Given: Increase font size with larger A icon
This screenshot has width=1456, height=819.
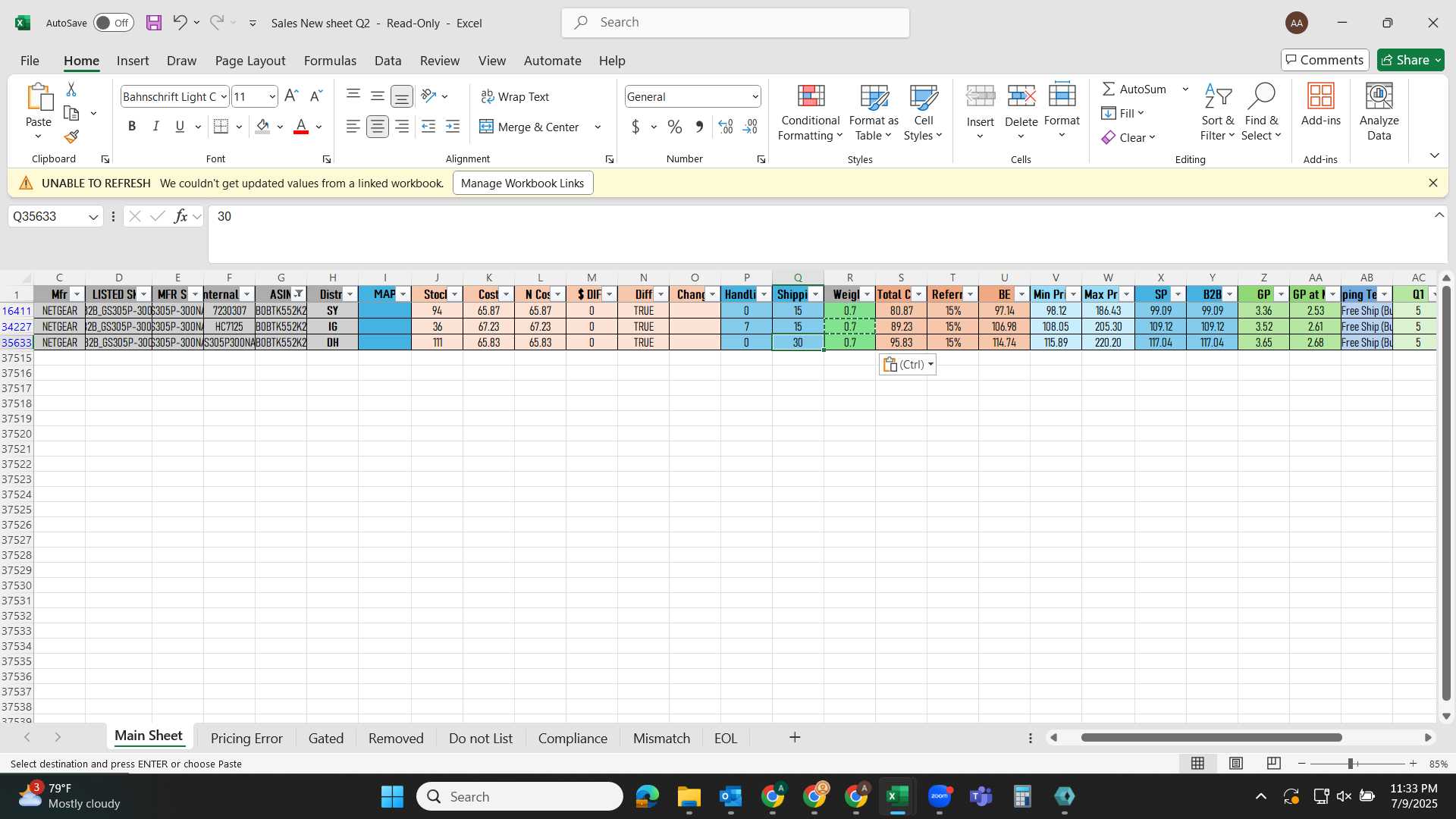Looking at the screenshot, I should [x=291, y=96].
